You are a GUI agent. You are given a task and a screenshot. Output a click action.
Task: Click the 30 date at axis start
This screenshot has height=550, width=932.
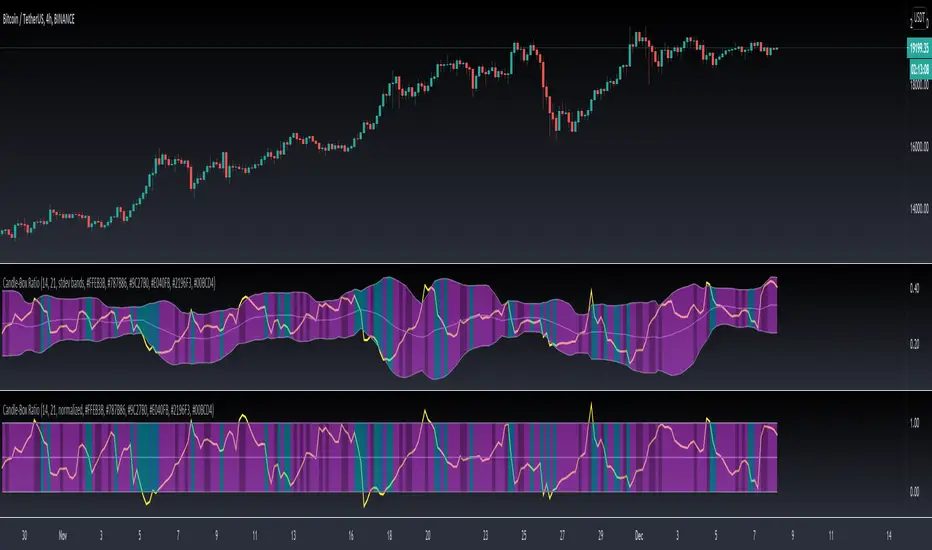(x=24, y=536)
